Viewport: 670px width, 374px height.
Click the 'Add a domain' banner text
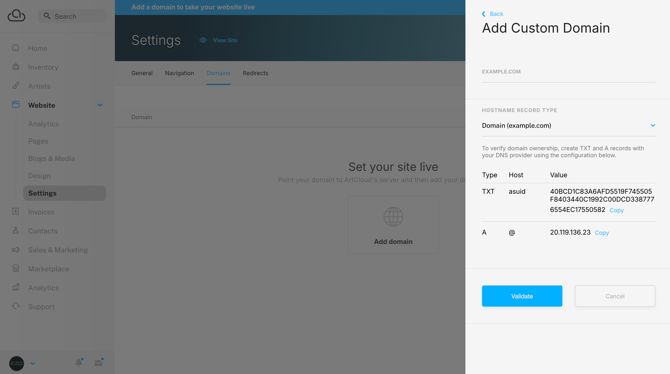click(193, 7)
